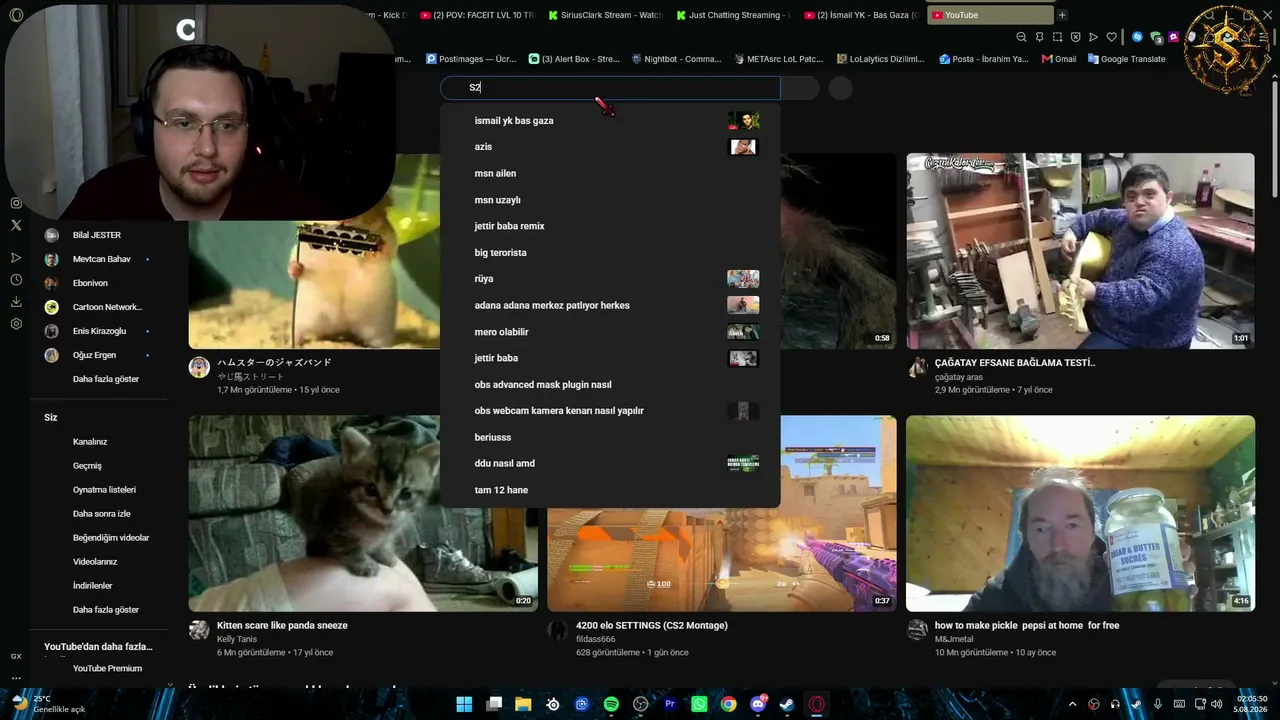Show hidden system tray icons
The width and height of the screenshot is (1280, 720).
click(1072, 704)
